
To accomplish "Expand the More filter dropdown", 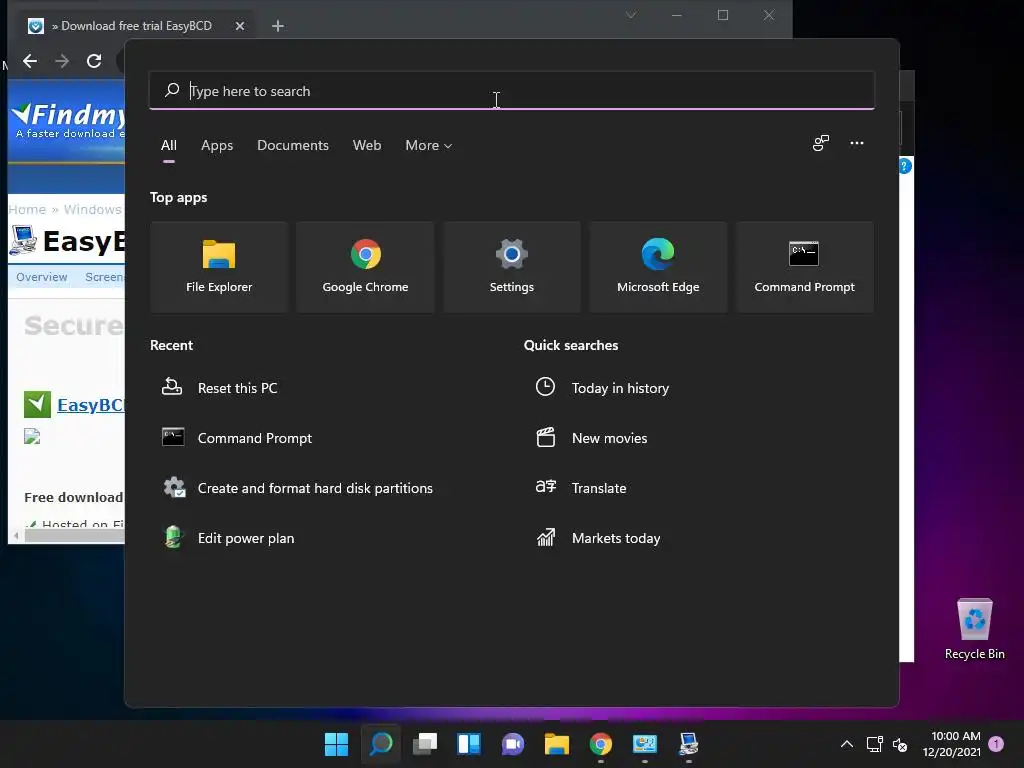I will pyautogui.click(x=428, y=146).
